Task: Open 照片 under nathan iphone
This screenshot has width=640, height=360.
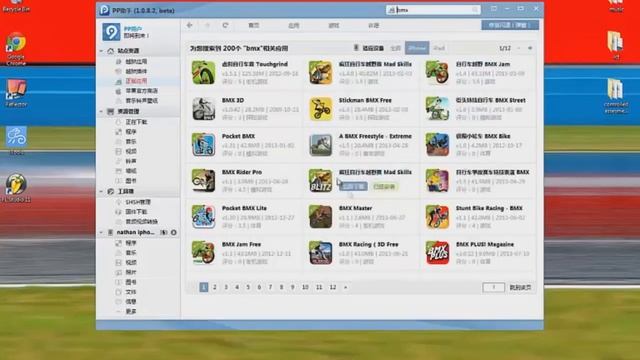Action: click(131, 272)
